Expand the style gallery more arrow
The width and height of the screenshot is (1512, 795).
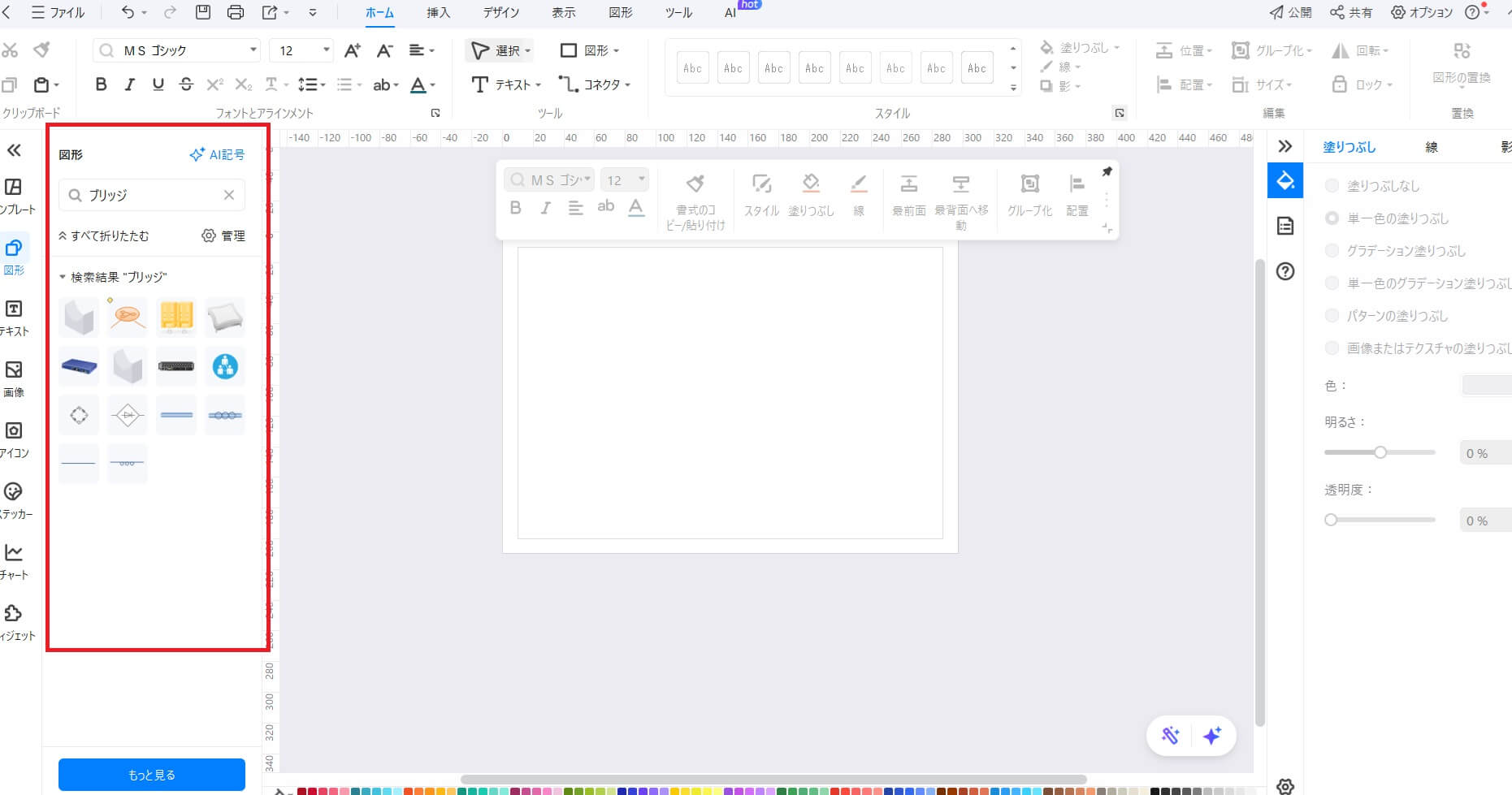pos(1013,87)
